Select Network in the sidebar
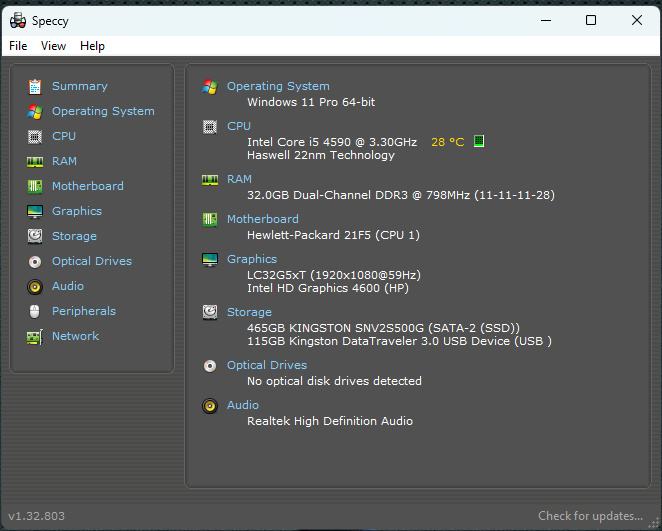The height and width of the screenshot is (531, 662). pyautogui.click(x=75, y=336)
